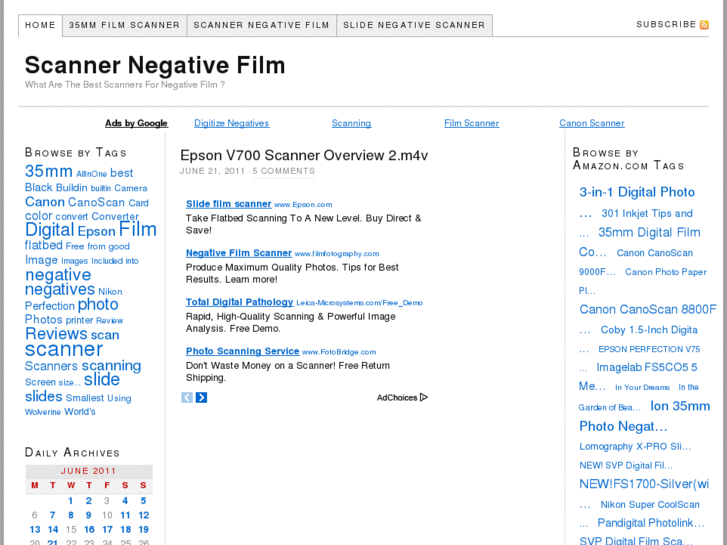
Task: Open the Photo Negat… Amazon tag
Action: pos(623,426)
